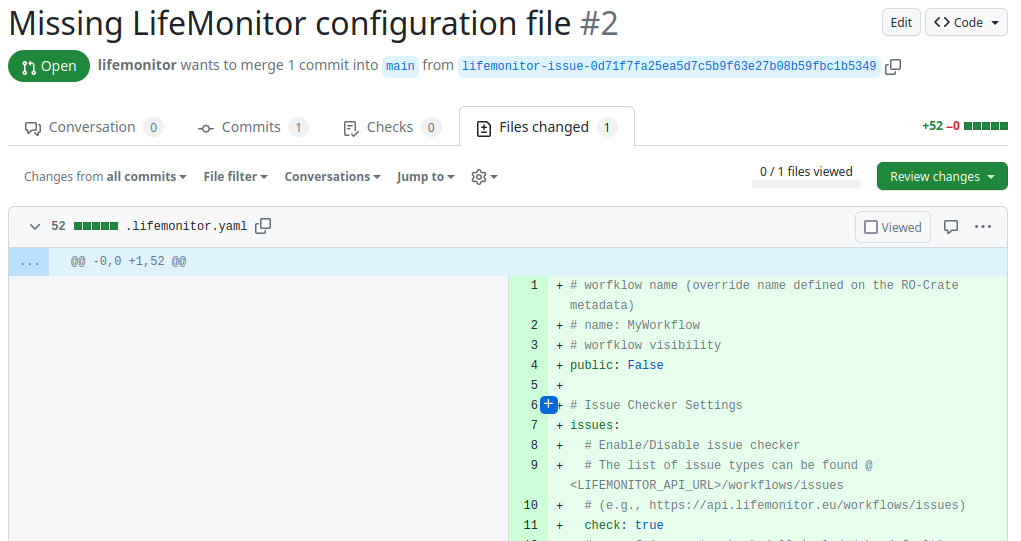Click the .lifemonitor.yaml file name
The height and width of the screenshot is (541, 1021).
pos(186,226)
